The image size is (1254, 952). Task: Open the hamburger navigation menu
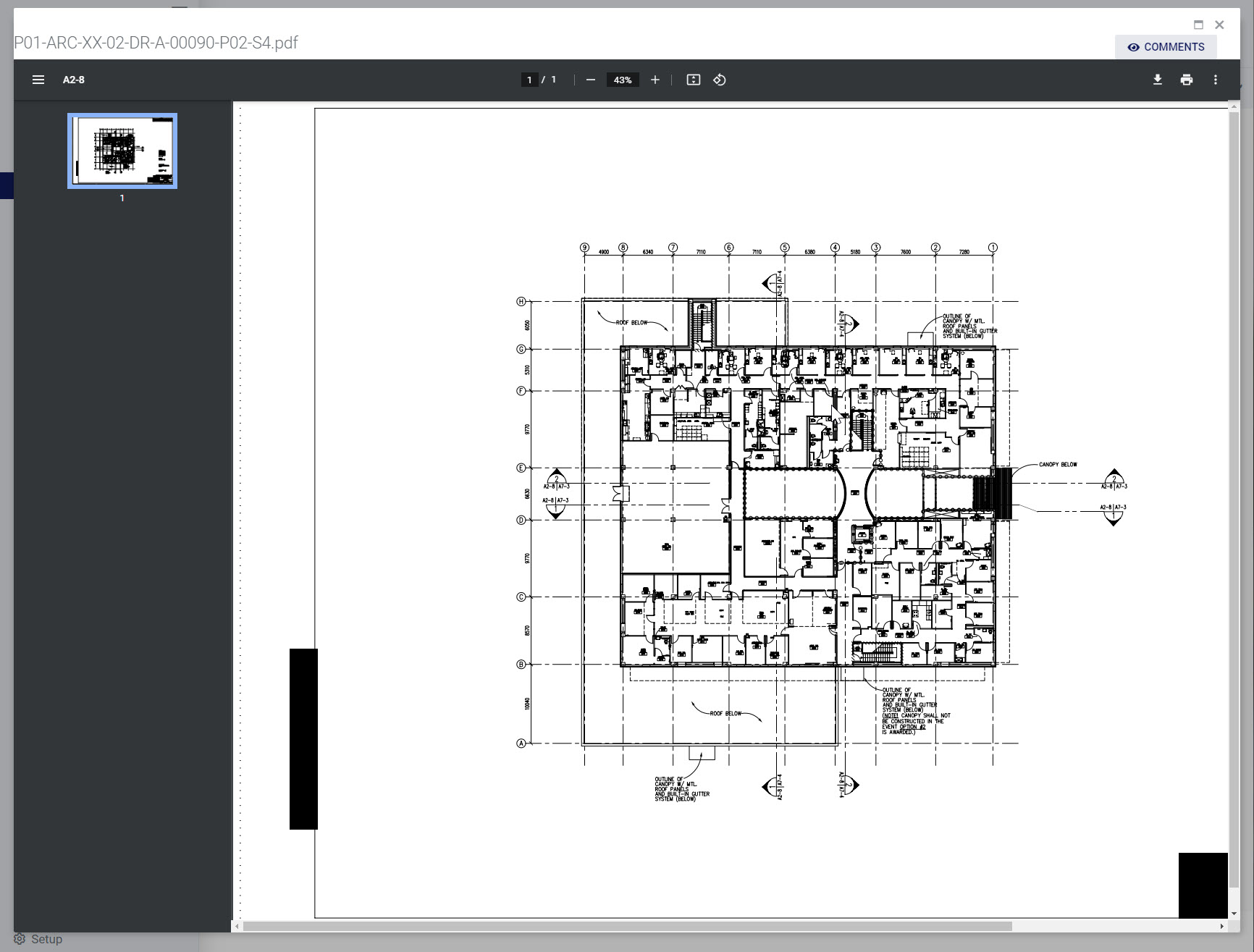tap(38, 80)
